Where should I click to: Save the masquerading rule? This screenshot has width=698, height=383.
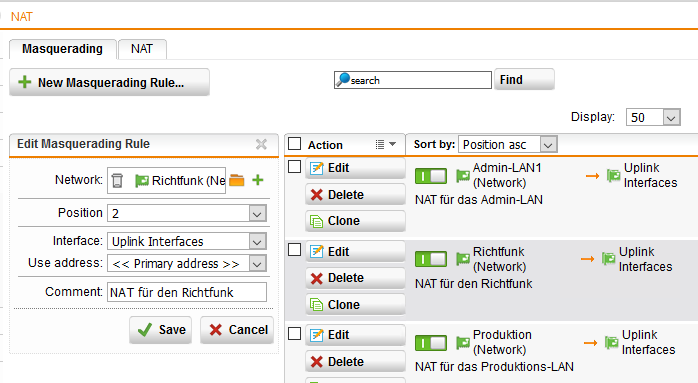pos(161,330)
